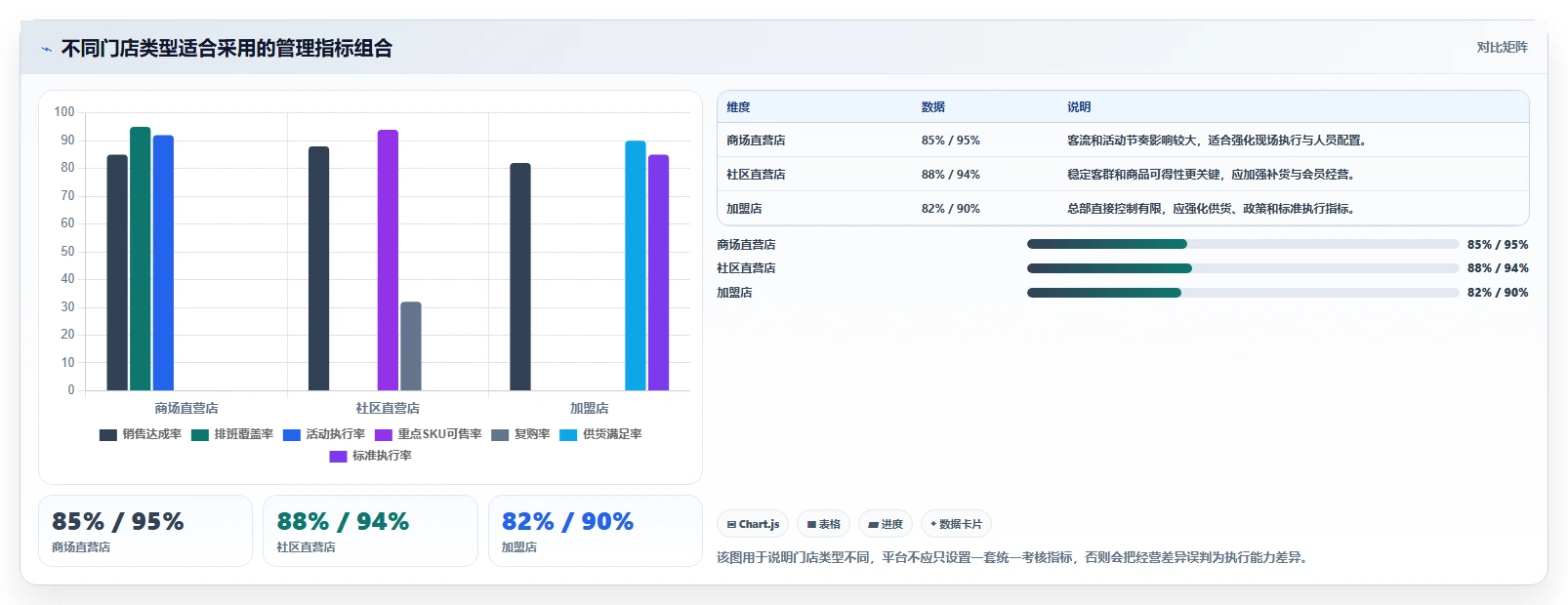Click the 进度 tag chip

tap(886, 524)
